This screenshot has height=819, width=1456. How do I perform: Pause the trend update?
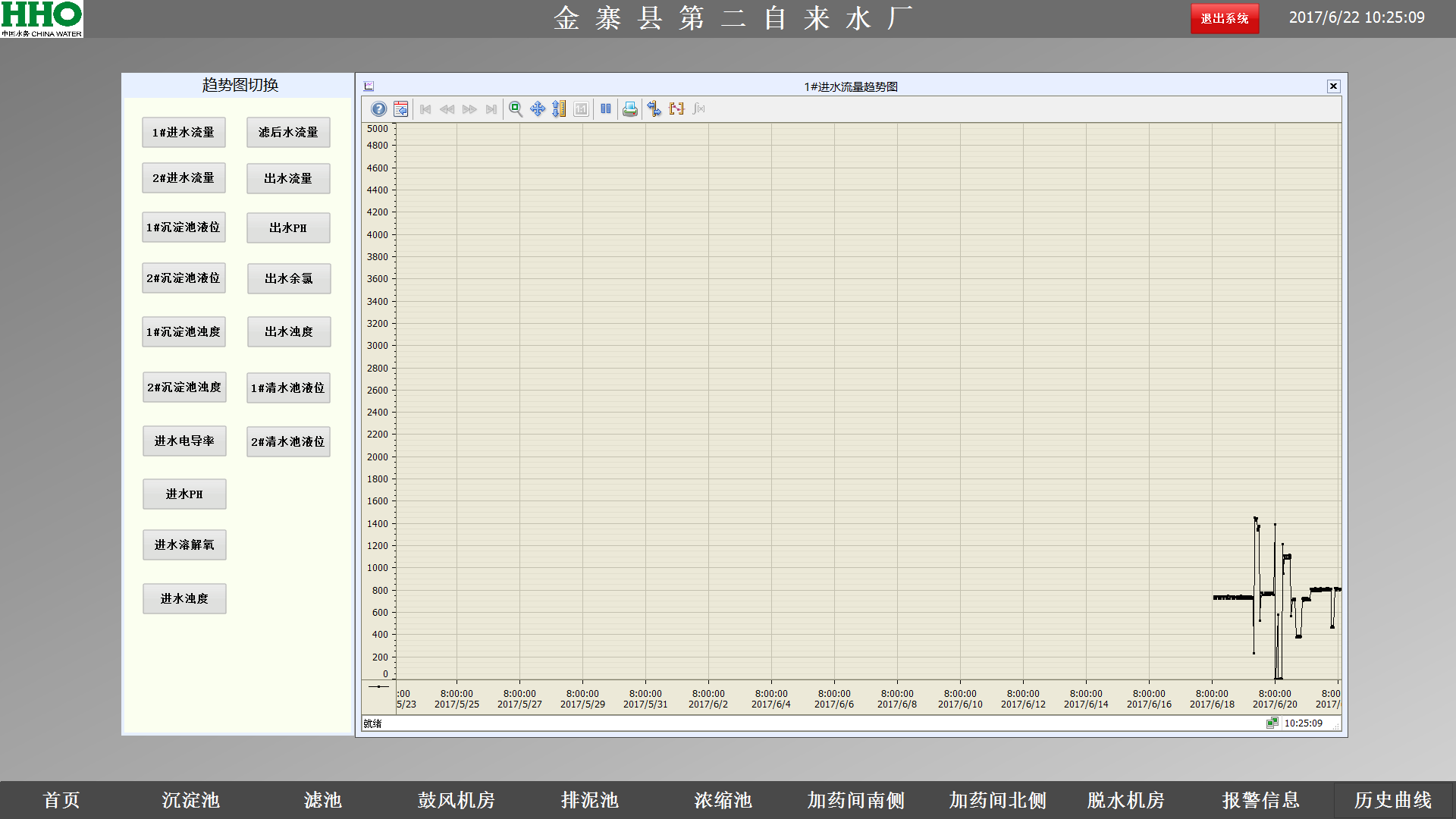click(x=606, y=109)
